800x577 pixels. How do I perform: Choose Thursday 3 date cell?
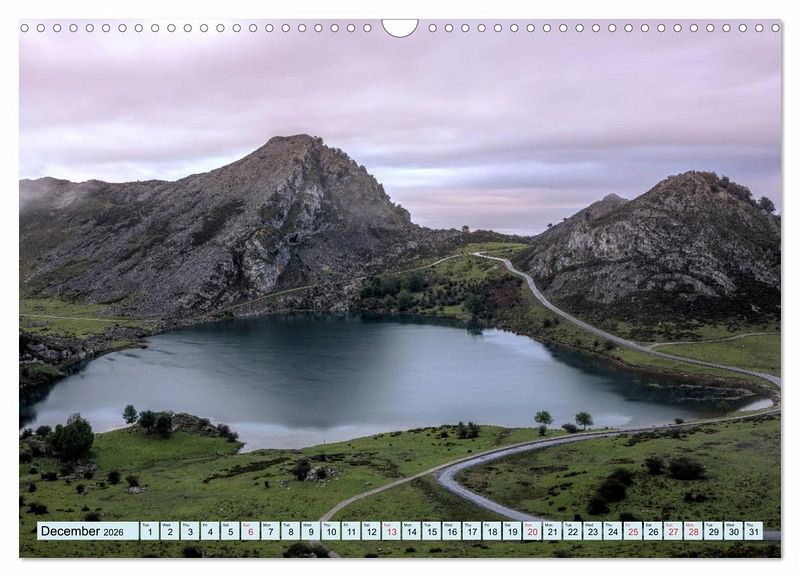click(x=190, y=531)
